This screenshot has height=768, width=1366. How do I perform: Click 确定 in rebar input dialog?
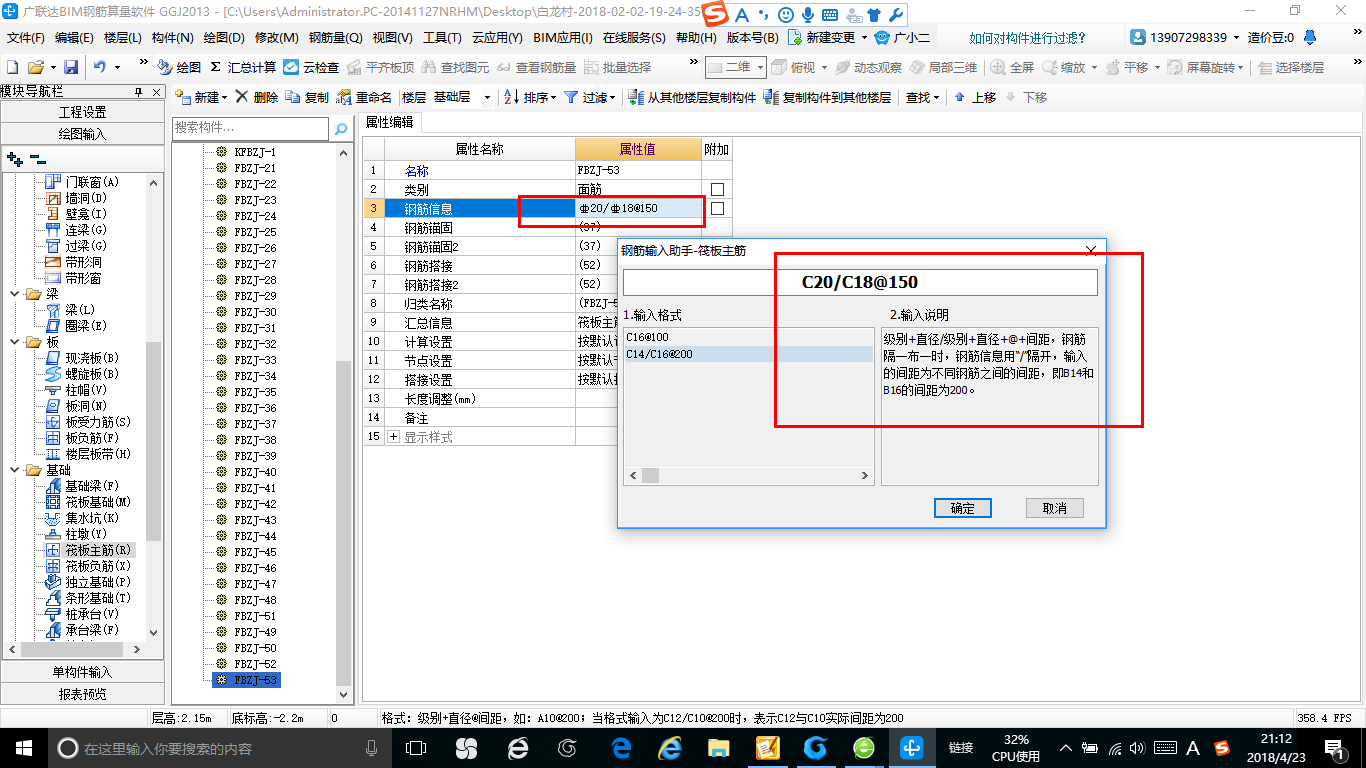click(962, 508)
